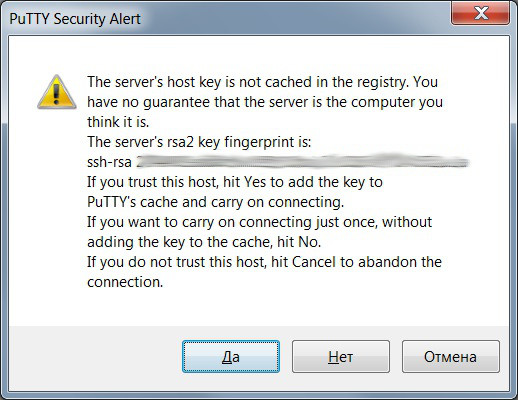Click the 'rsa2 key fingerprint is:' line
518x400 pixels.
[199, 142]
